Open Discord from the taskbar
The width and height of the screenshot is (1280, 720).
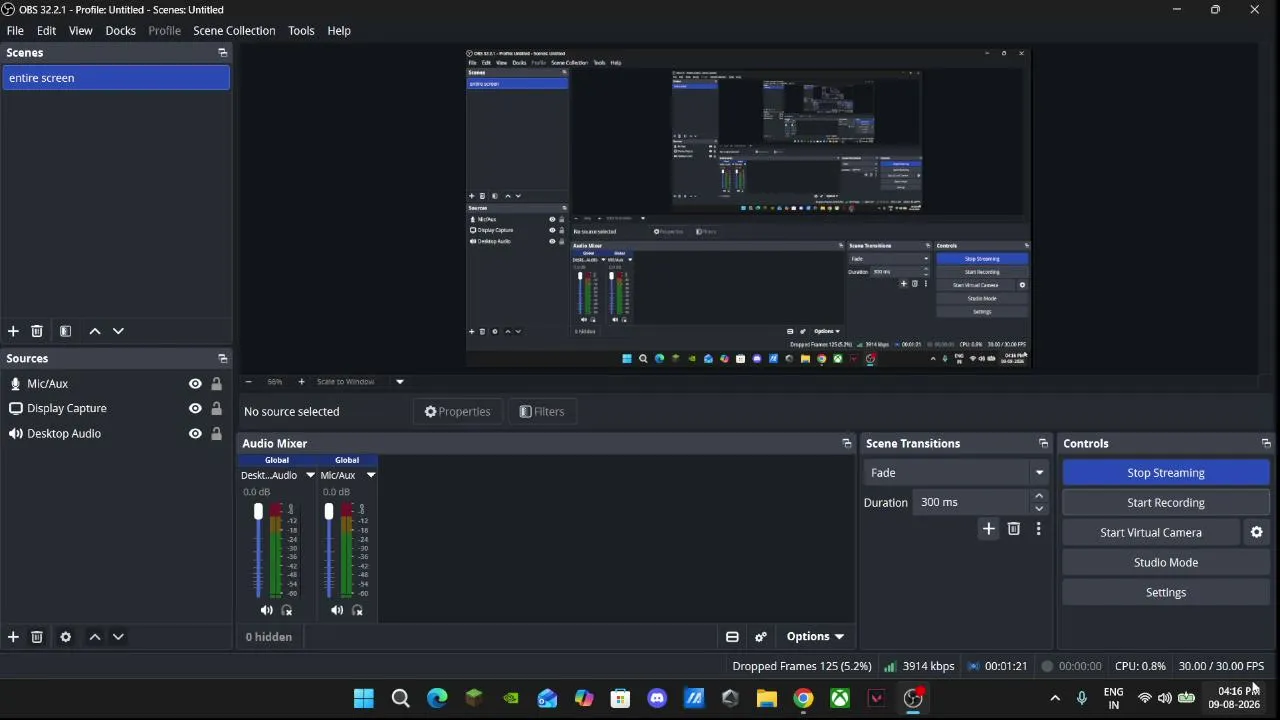[x=657, y=699]
